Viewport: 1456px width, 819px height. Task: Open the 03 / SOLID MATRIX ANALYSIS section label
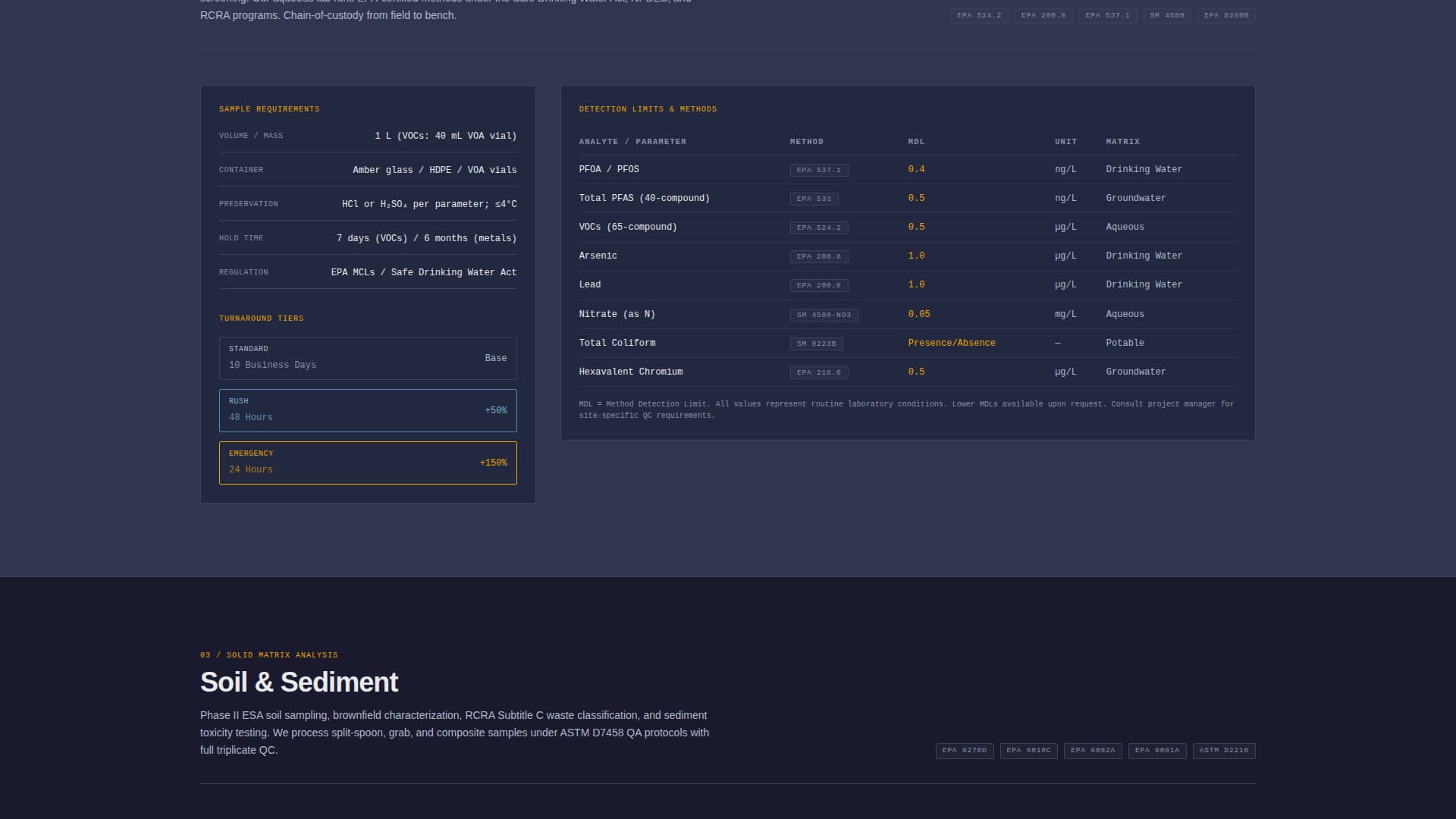coord(268,654)
